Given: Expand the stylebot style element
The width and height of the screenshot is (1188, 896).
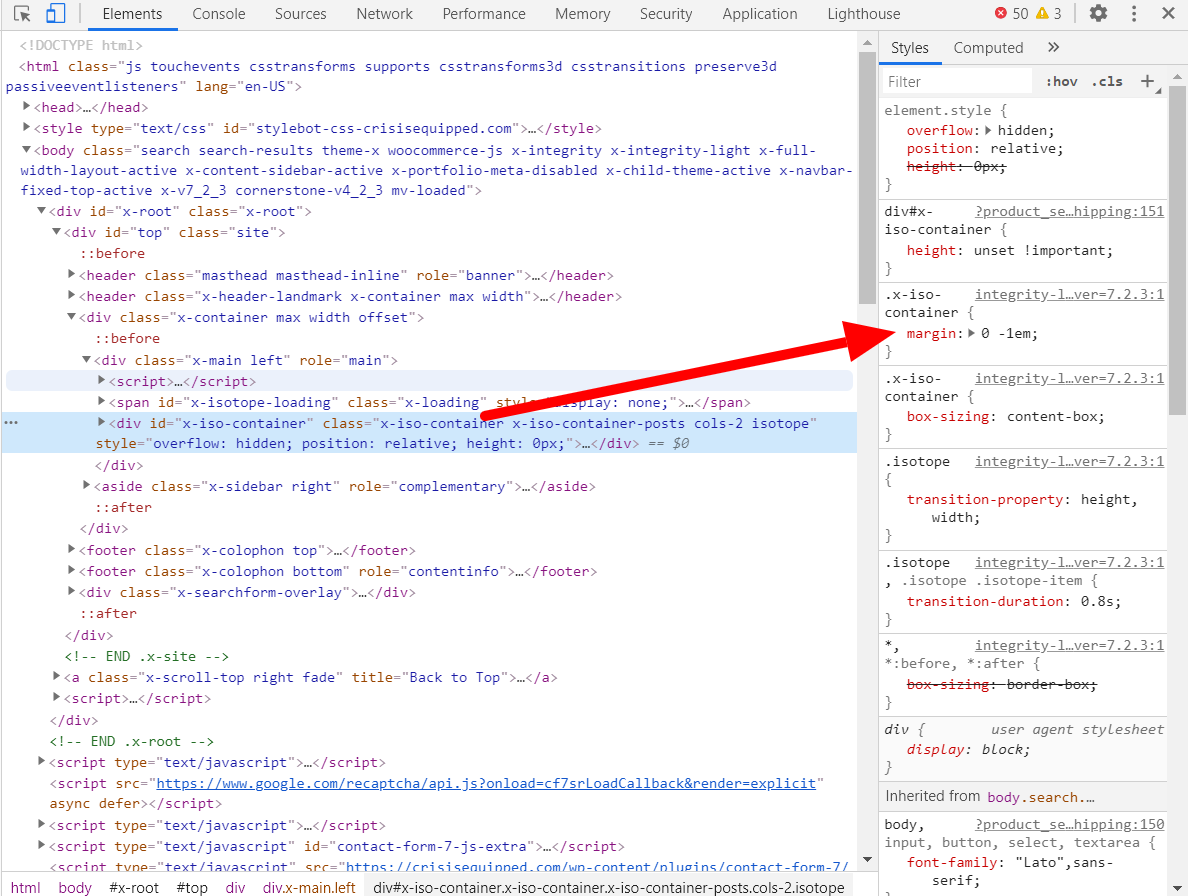Looking at the screenshot, I should 27,127.
